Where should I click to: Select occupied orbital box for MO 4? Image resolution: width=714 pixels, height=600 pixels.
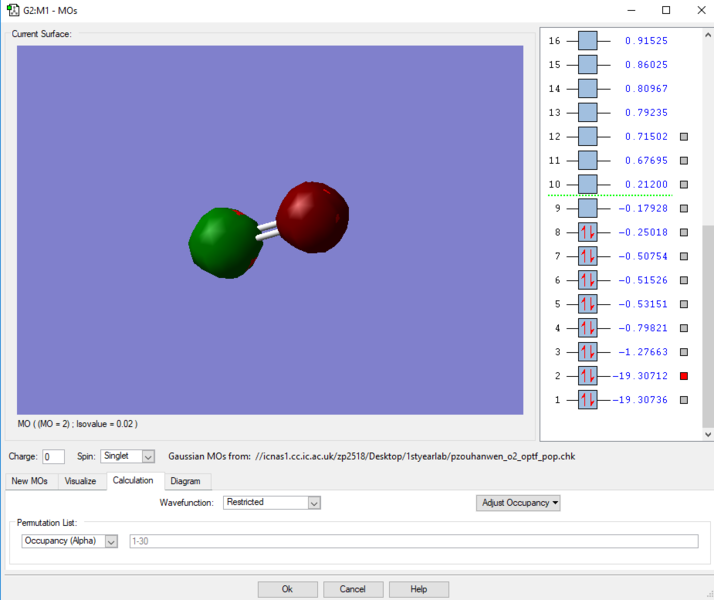(x=587, y=328)
